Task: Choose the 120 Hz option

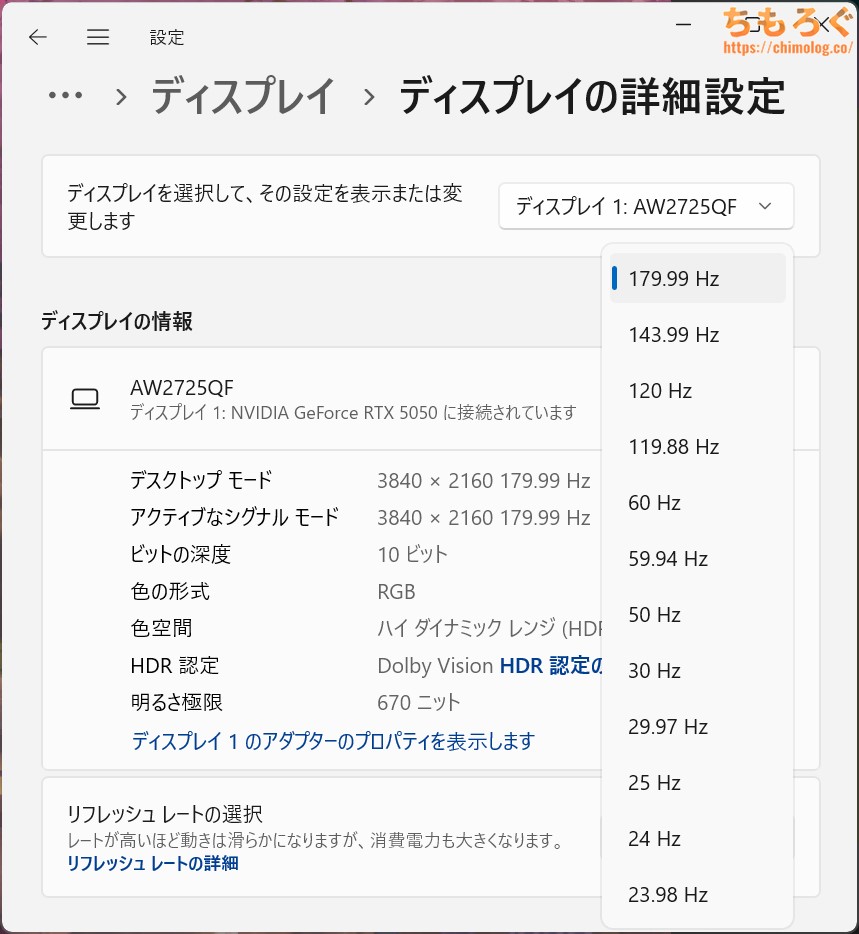Action: [698, 391]
